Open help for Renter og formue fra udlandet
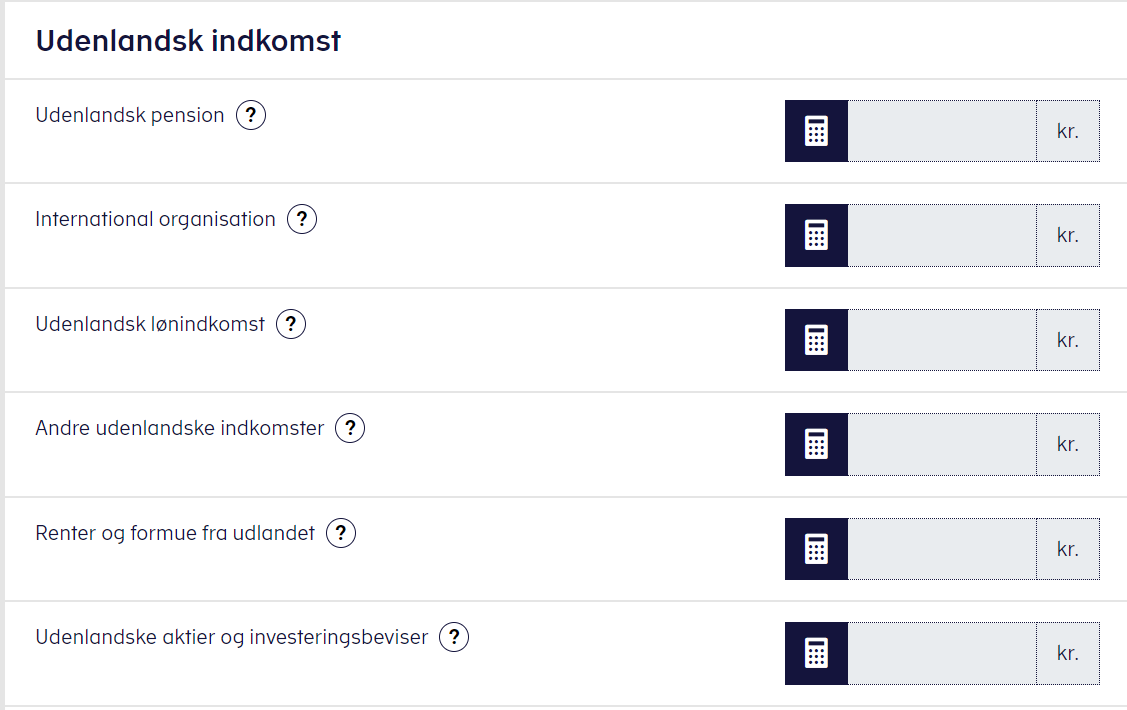Screen dimensions: 1127x710 (341, 533)
